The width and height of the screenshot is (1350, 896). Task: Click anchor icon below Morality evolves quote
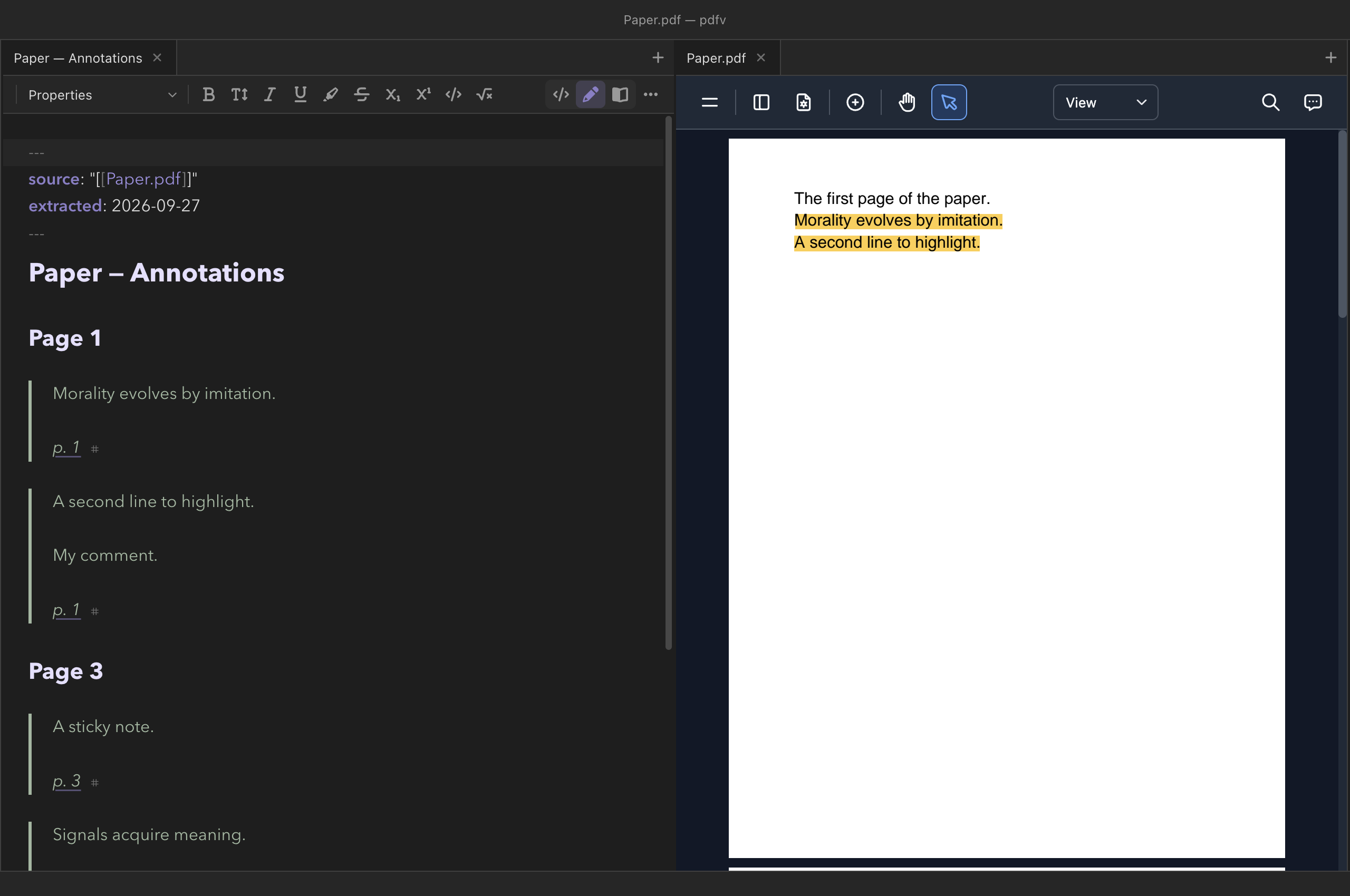click(95, 449)
